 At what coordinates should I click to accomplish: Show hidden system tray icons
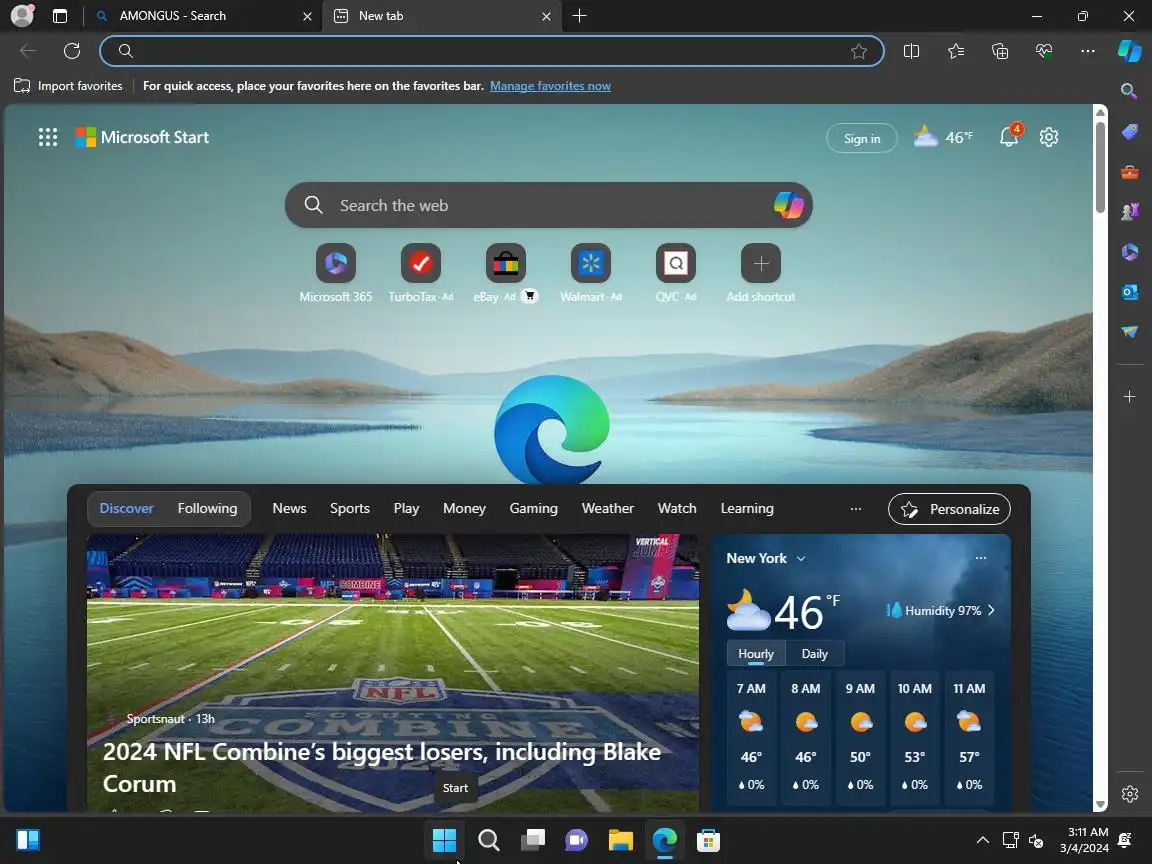(982, 840)
